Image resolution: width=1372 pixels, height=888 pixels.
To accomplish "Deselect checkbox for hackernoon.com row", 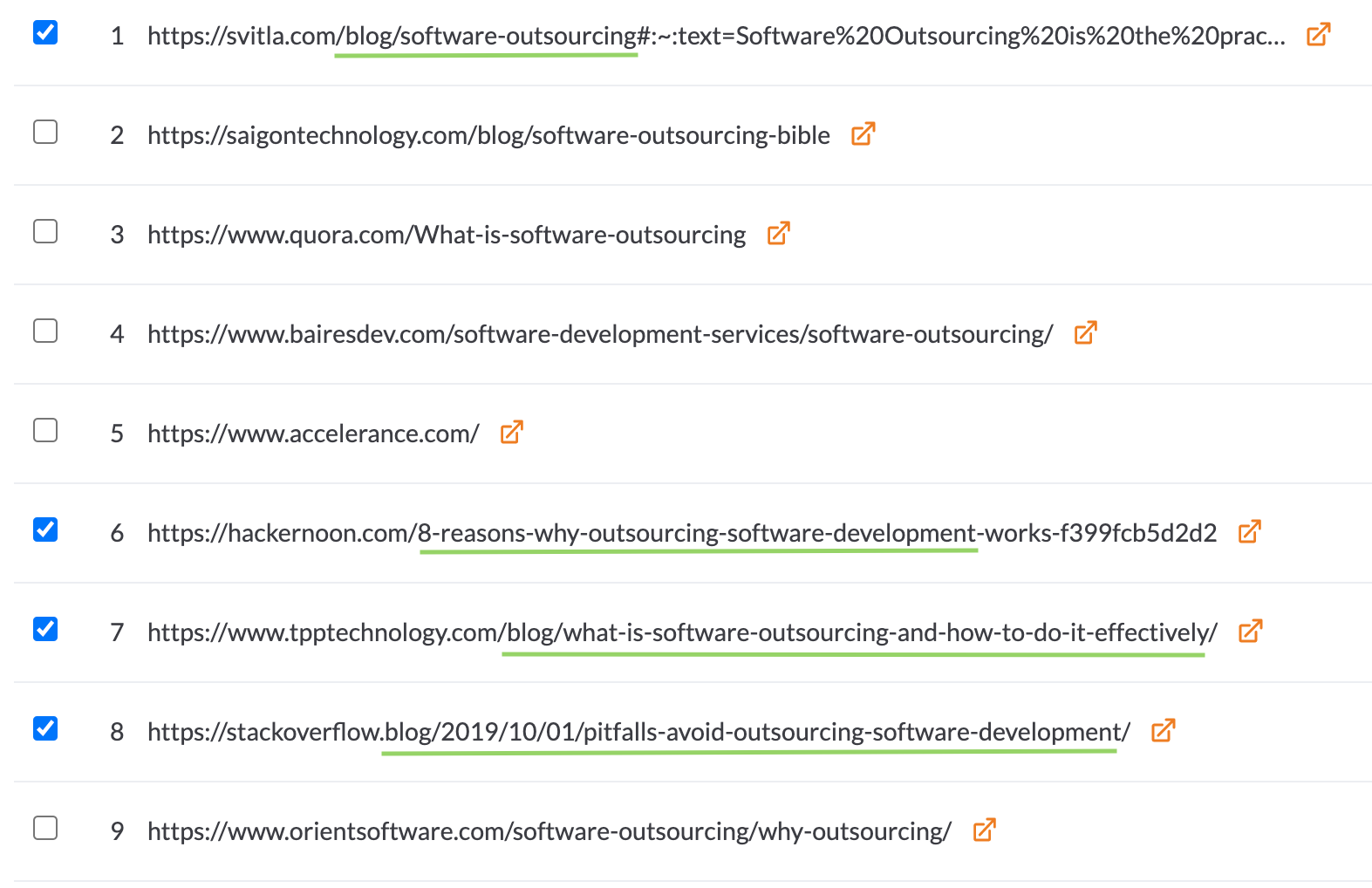I will click(x=45, y=529).
